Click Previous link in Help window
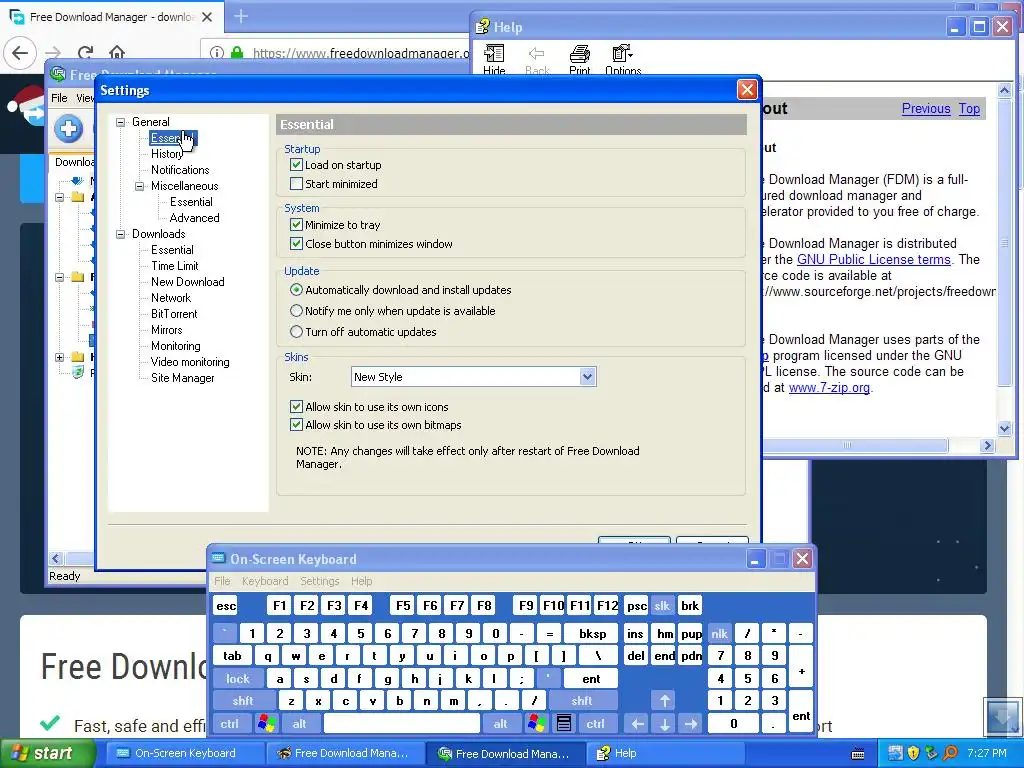Screen dimensions: 1024x768 [x=925, y=108]
